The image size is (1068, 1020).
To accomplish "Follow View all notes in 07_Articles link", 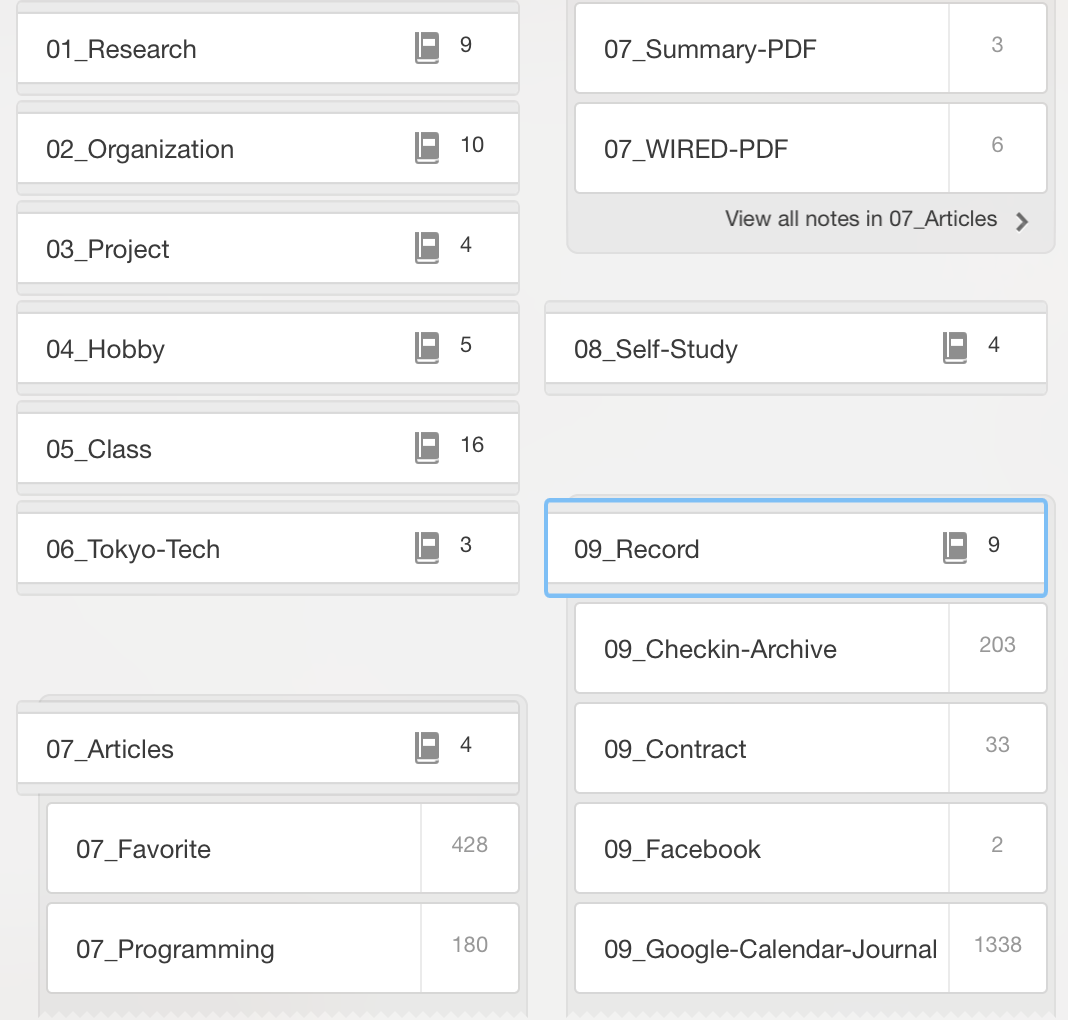I will pos(861,219).
